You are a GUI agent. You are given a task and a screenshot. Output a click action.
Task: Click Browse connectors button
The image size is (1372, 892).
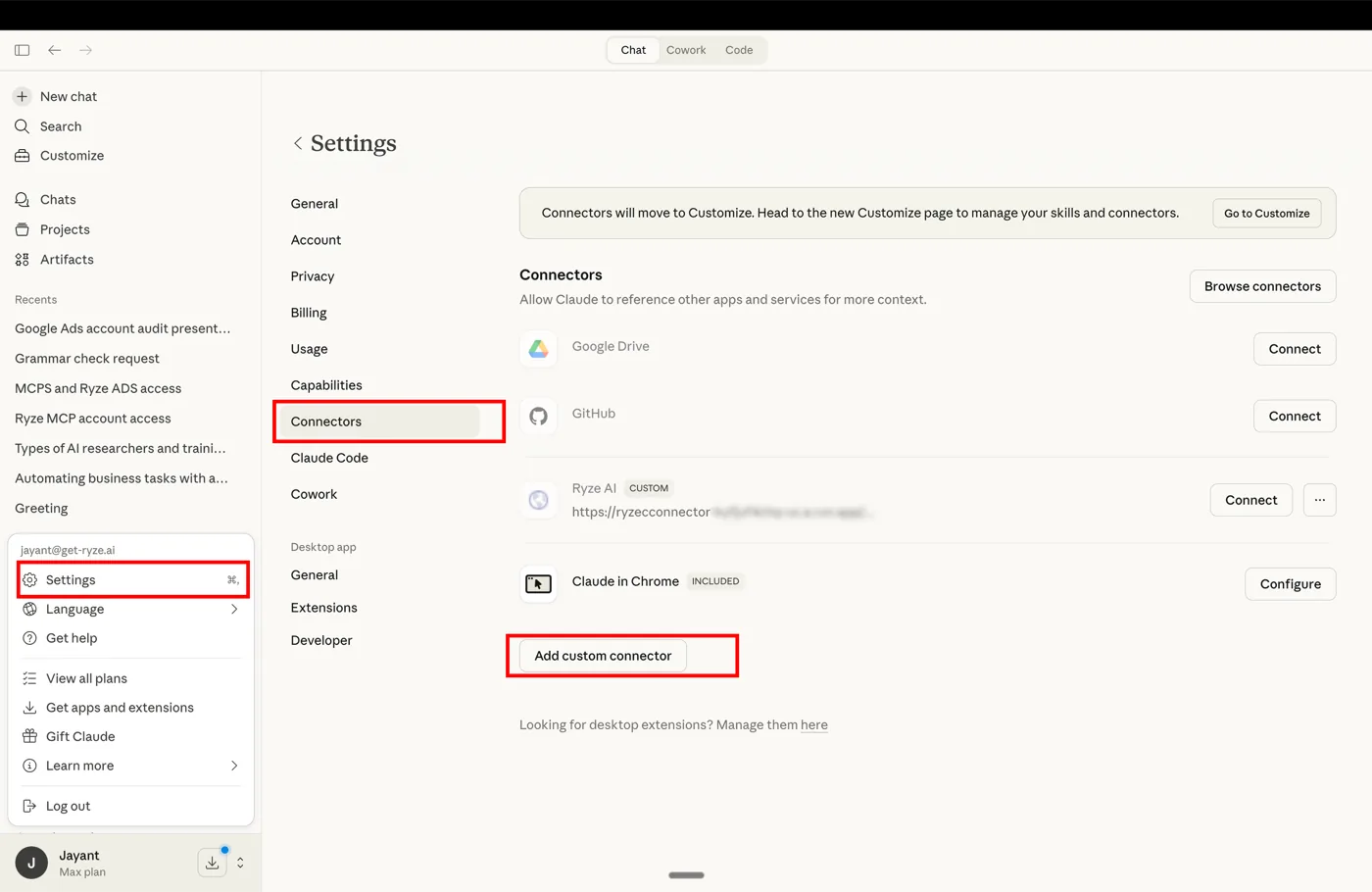[1262, 286]
